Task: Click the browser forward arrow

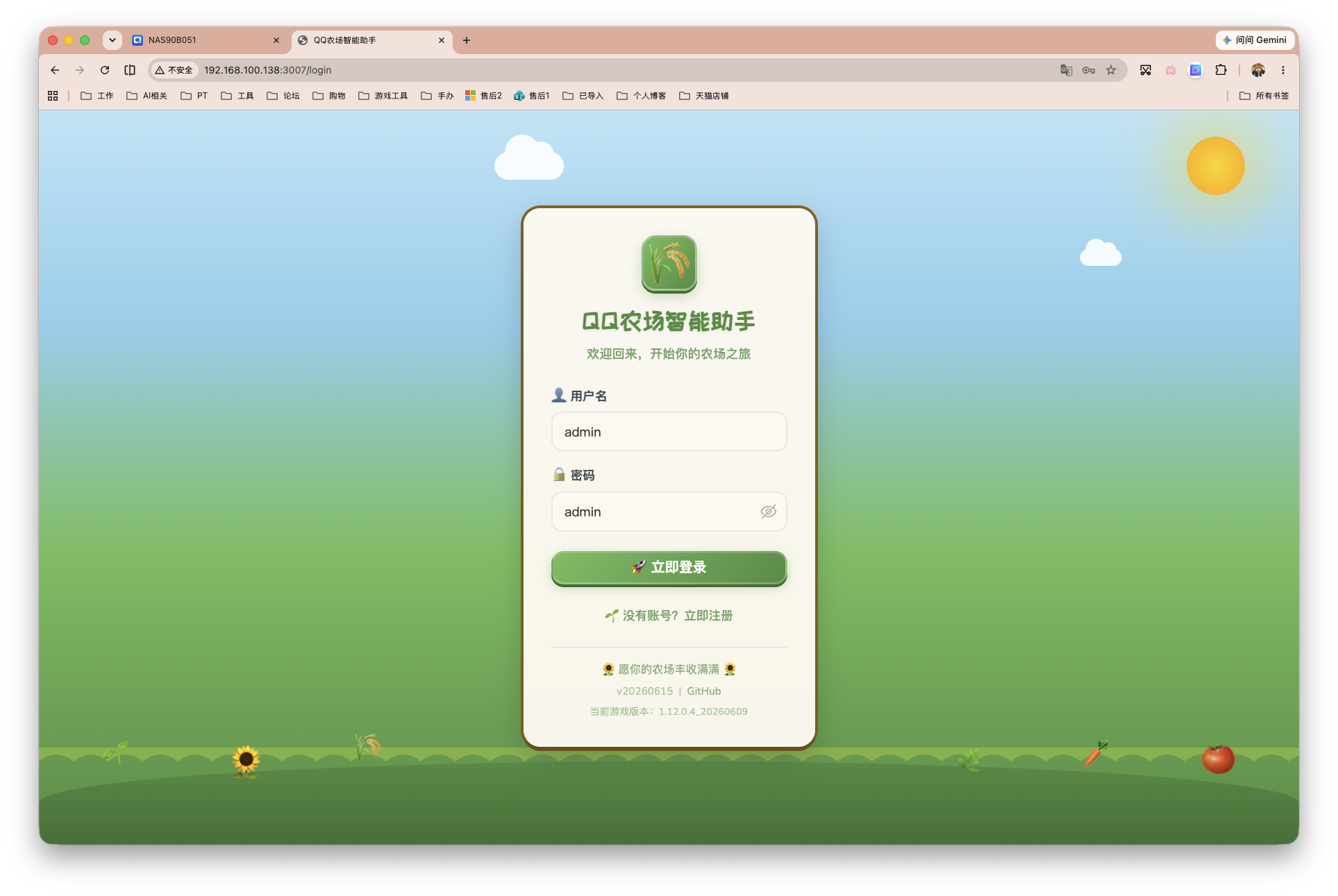Action: 80,70
